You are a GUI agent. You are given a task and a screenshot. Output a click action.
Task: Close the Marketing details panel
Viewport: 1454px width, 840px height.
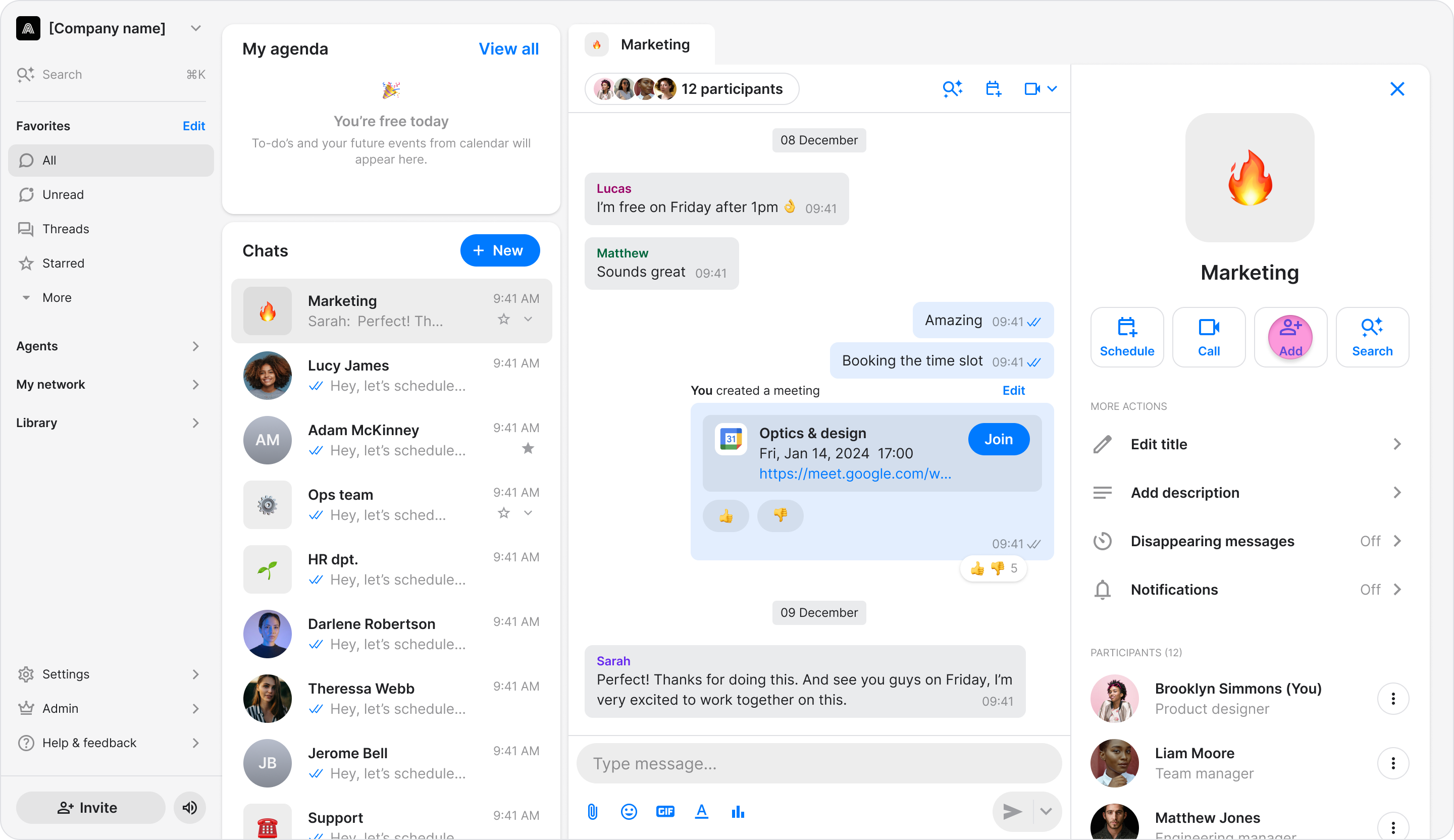(x=1397, y=89)
